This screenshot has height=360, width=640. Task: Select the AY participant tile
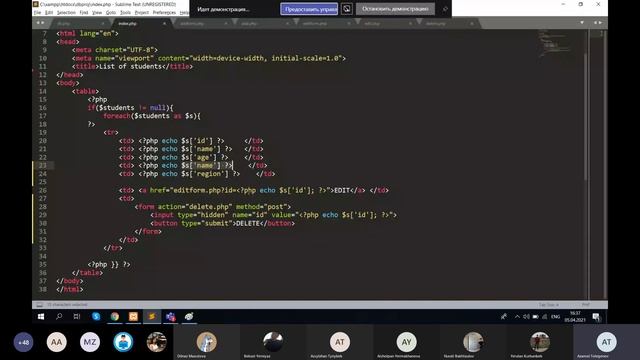pos(407,342)
